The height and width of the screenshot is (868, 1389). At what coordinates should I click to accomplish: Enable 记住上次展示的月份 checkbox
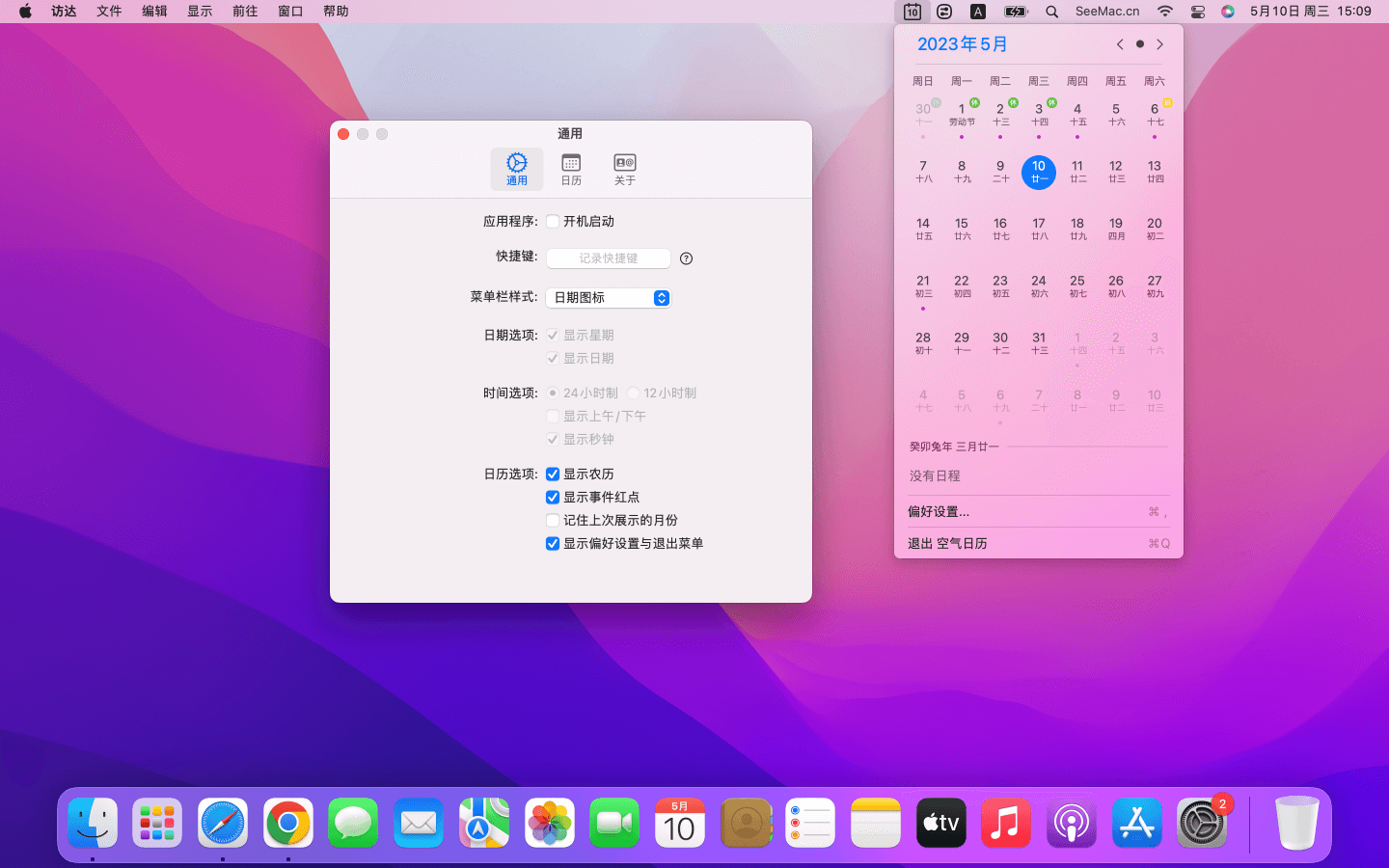pyautogui.click(x=553, y=521)
